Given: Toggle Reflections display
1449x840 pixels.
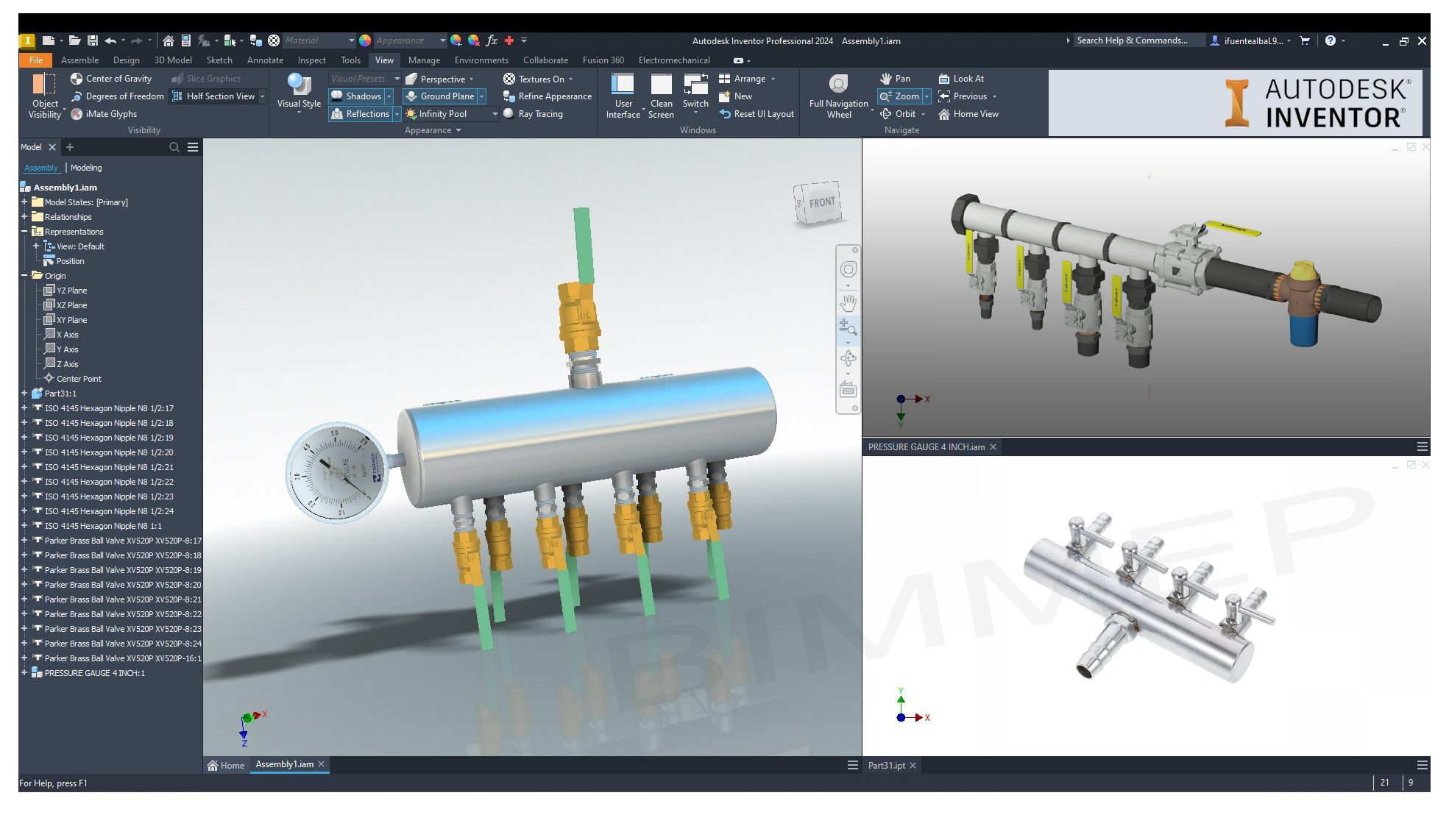Looking at the screenshot, I should coord(359,114).
